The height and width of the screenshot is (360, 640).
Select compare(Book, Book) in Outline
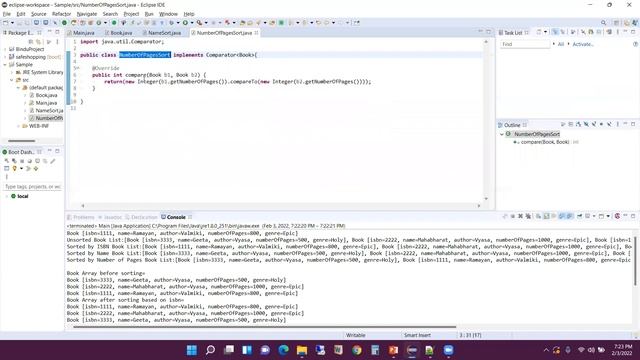(546, 142)
